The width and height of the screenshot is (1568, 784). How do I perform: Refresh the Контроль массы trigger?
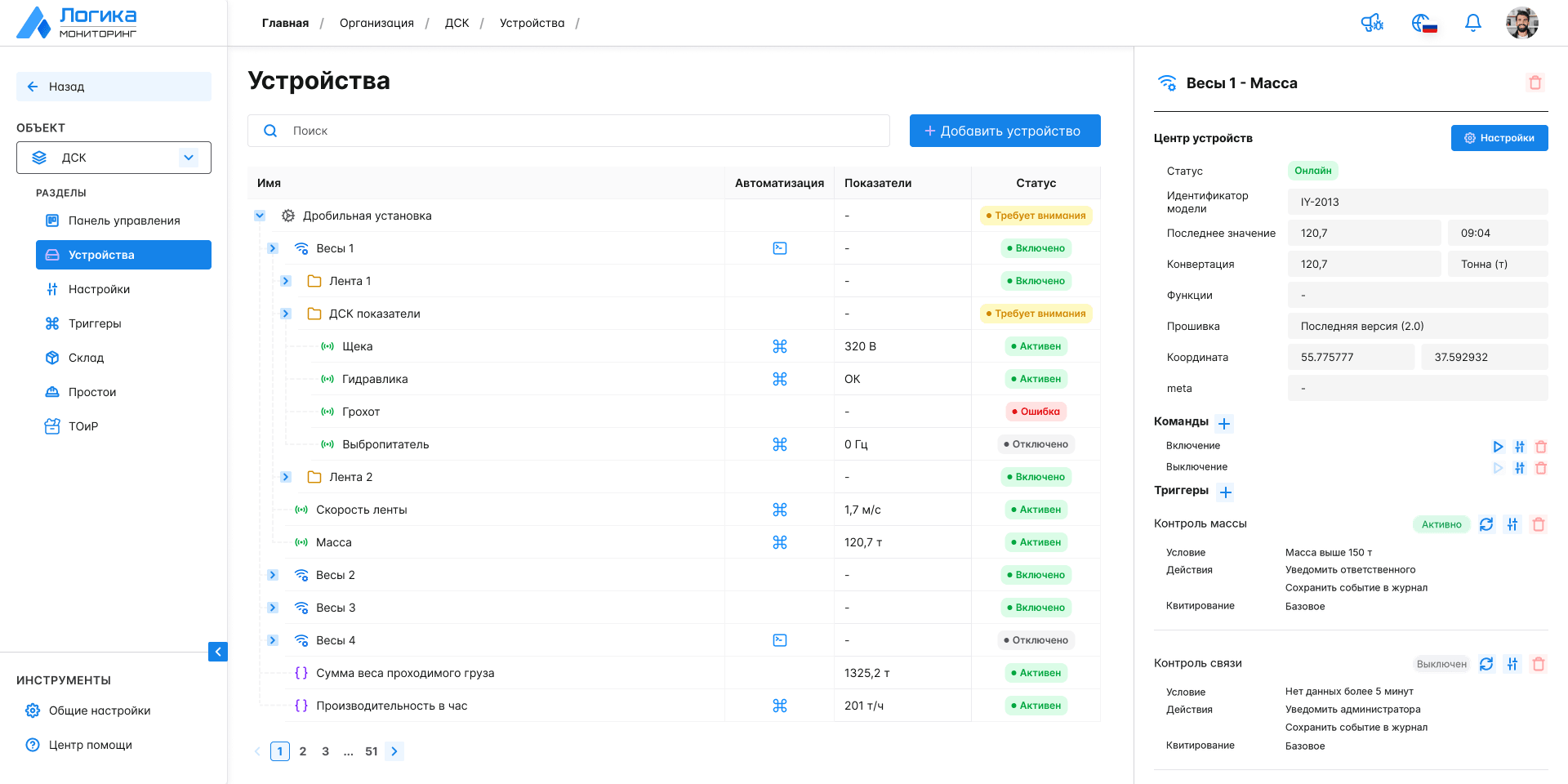(x=1486, y=524)
